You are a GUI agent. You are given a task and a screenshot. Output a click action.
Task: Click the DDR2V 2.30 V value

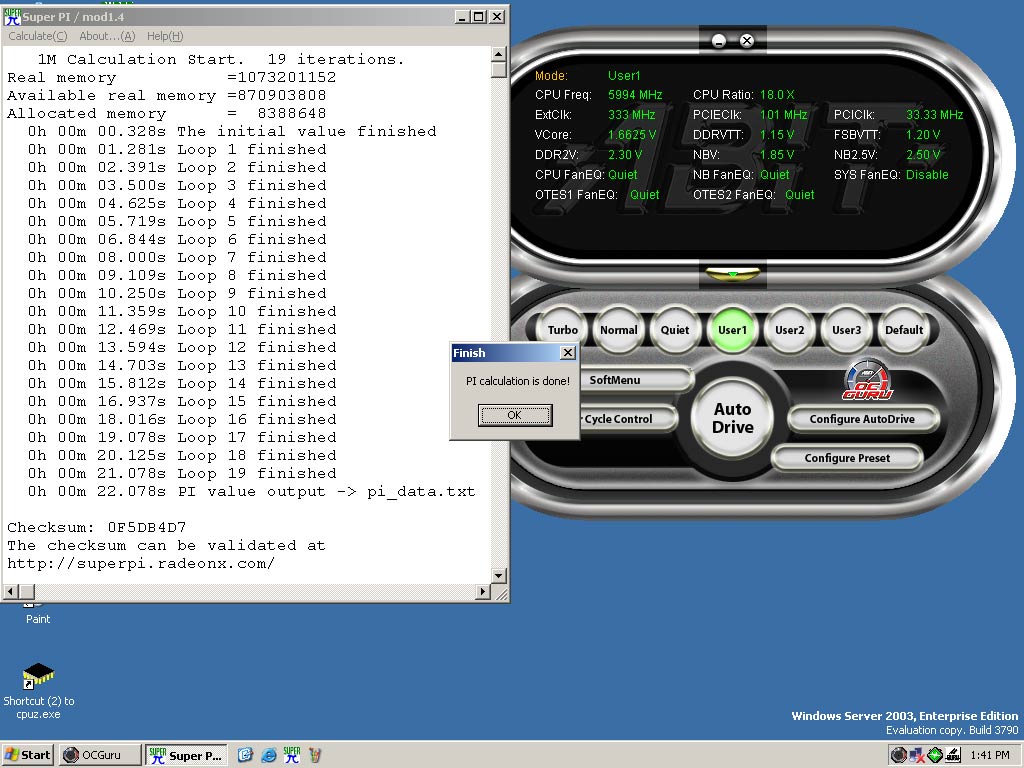click(x=625, y=155)
